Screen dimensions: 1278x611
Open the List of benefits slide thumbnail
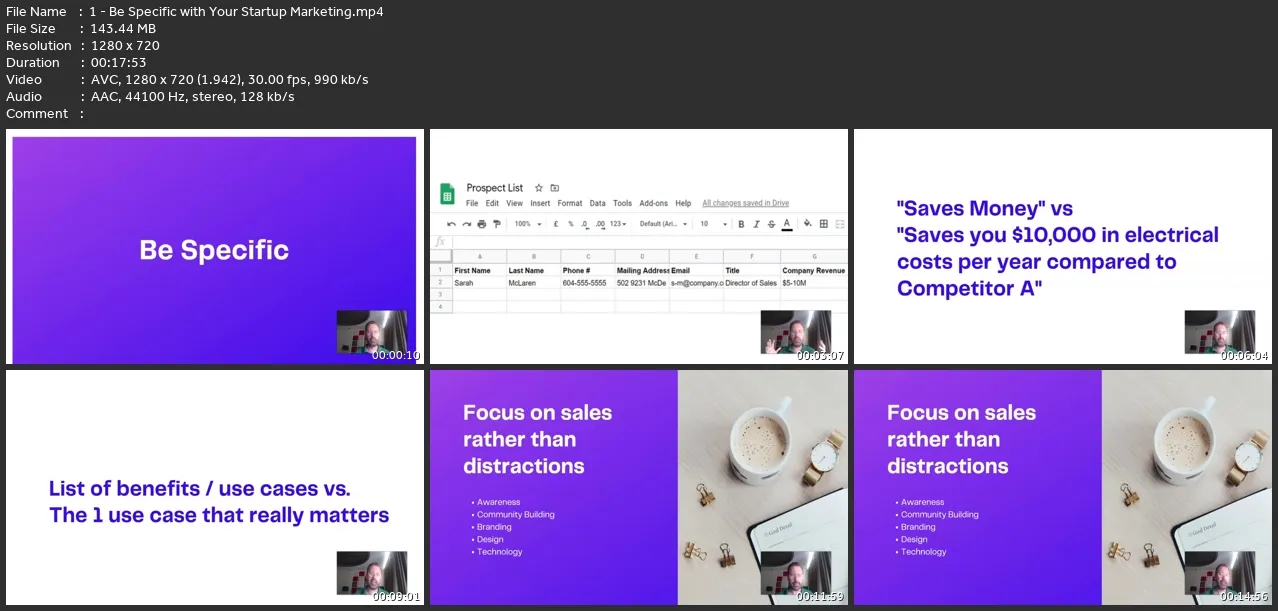(x=214, y=488)
